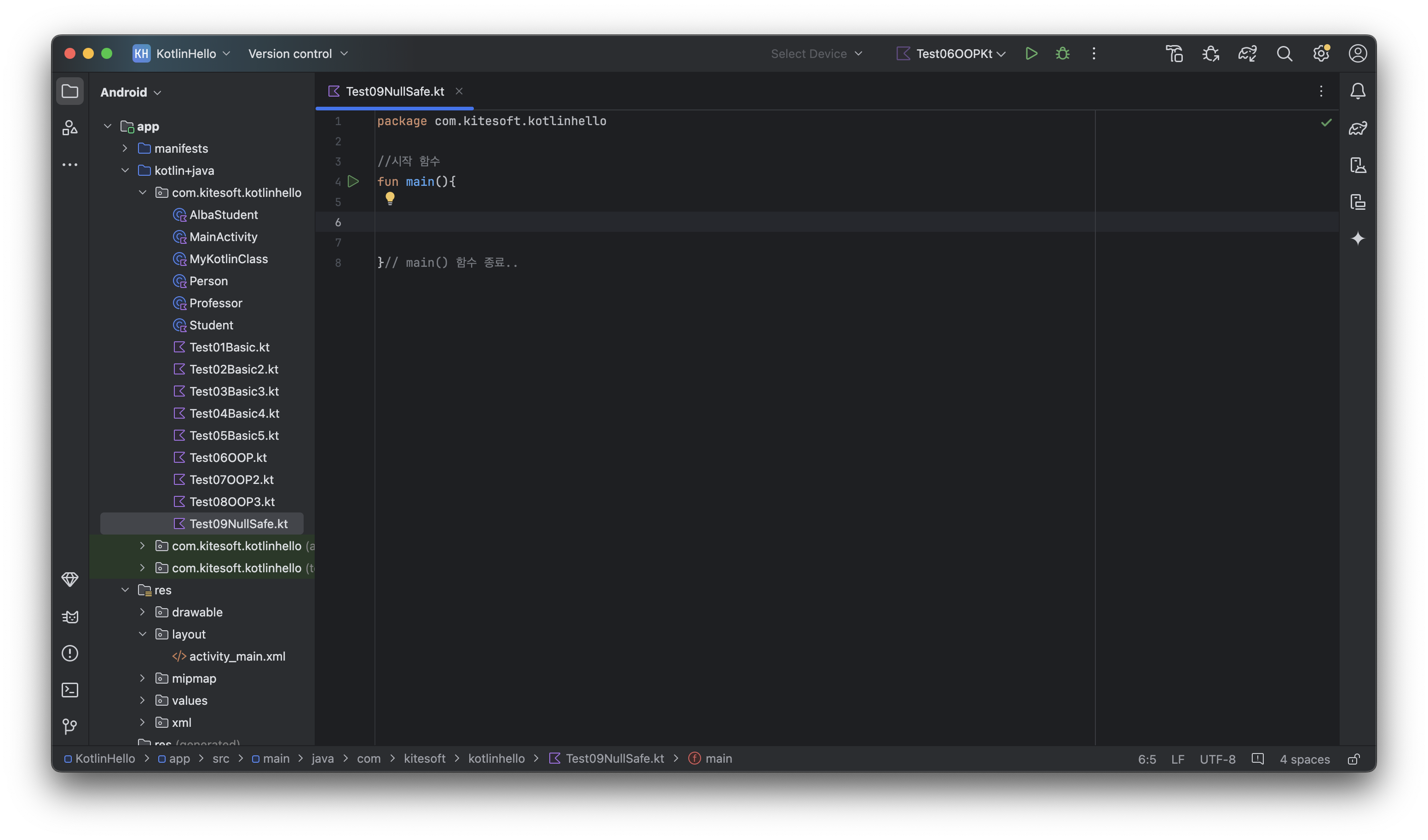1428x840 pixels.
Task: Open the Terminal tool window
Action: [x=70, y=690]
